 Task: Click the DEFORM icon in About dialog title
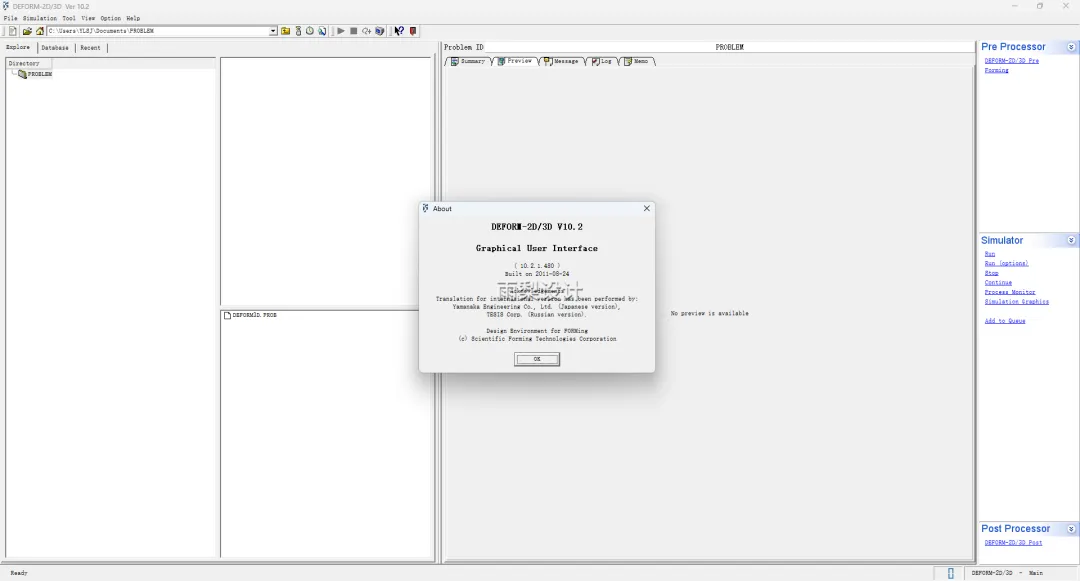click(426, 208)
